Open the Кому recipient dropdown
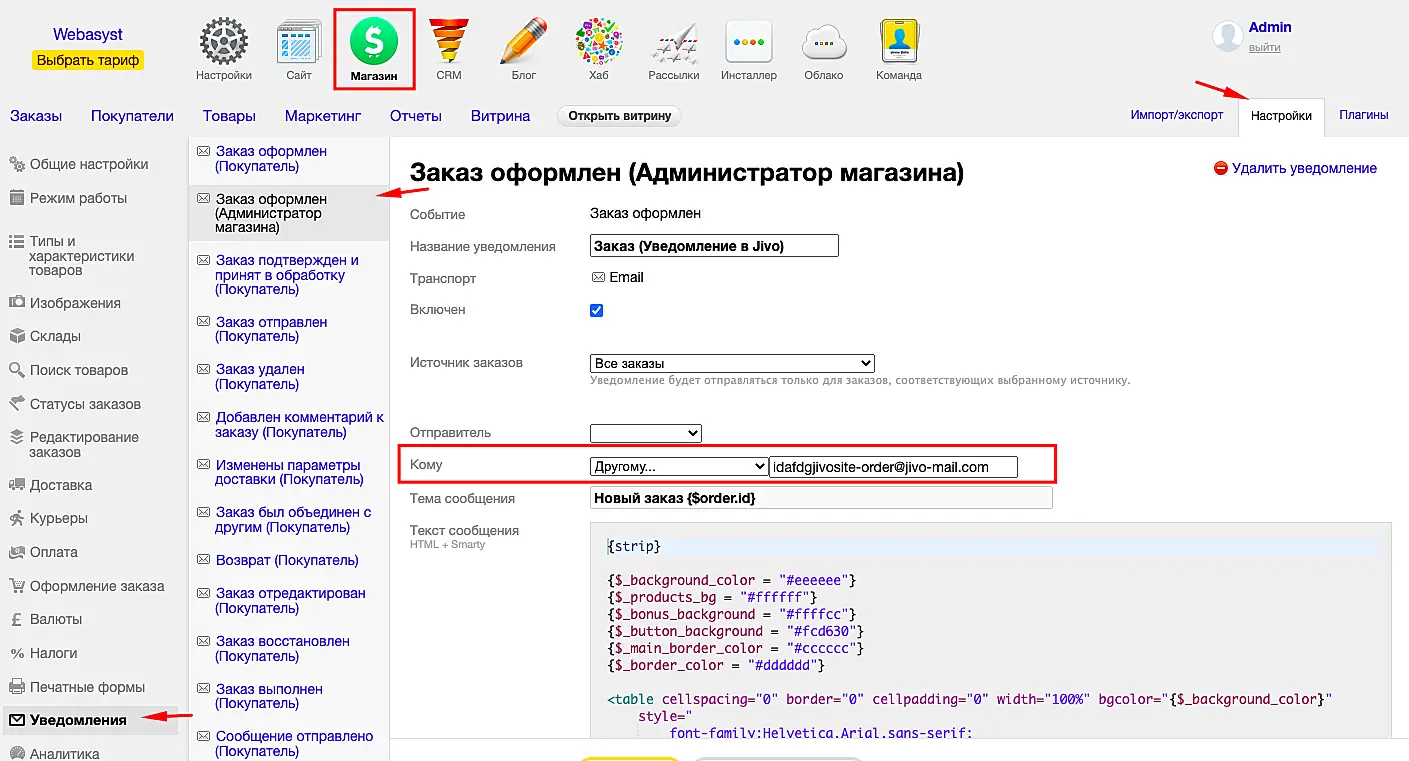1409x761 pixels. 678,467
